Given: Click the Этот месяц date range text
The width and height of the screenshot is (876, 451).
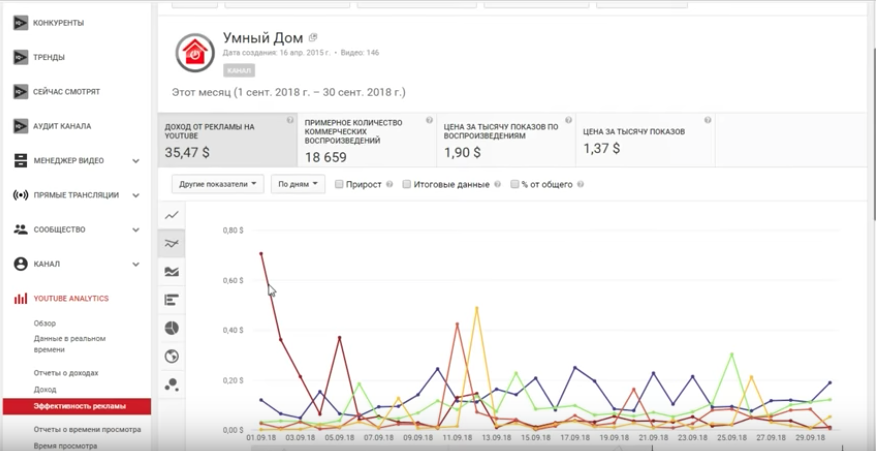Looking at the screenshot, I should (289, 92).
